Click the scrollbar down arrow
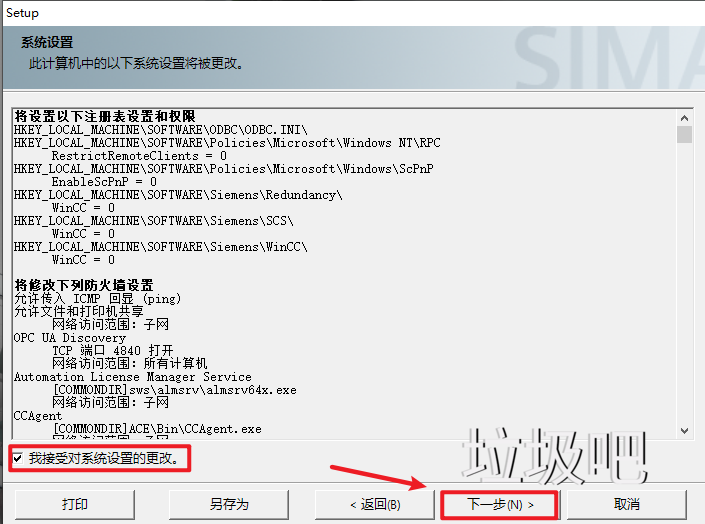The image size is (705, 524). [684, 430]
